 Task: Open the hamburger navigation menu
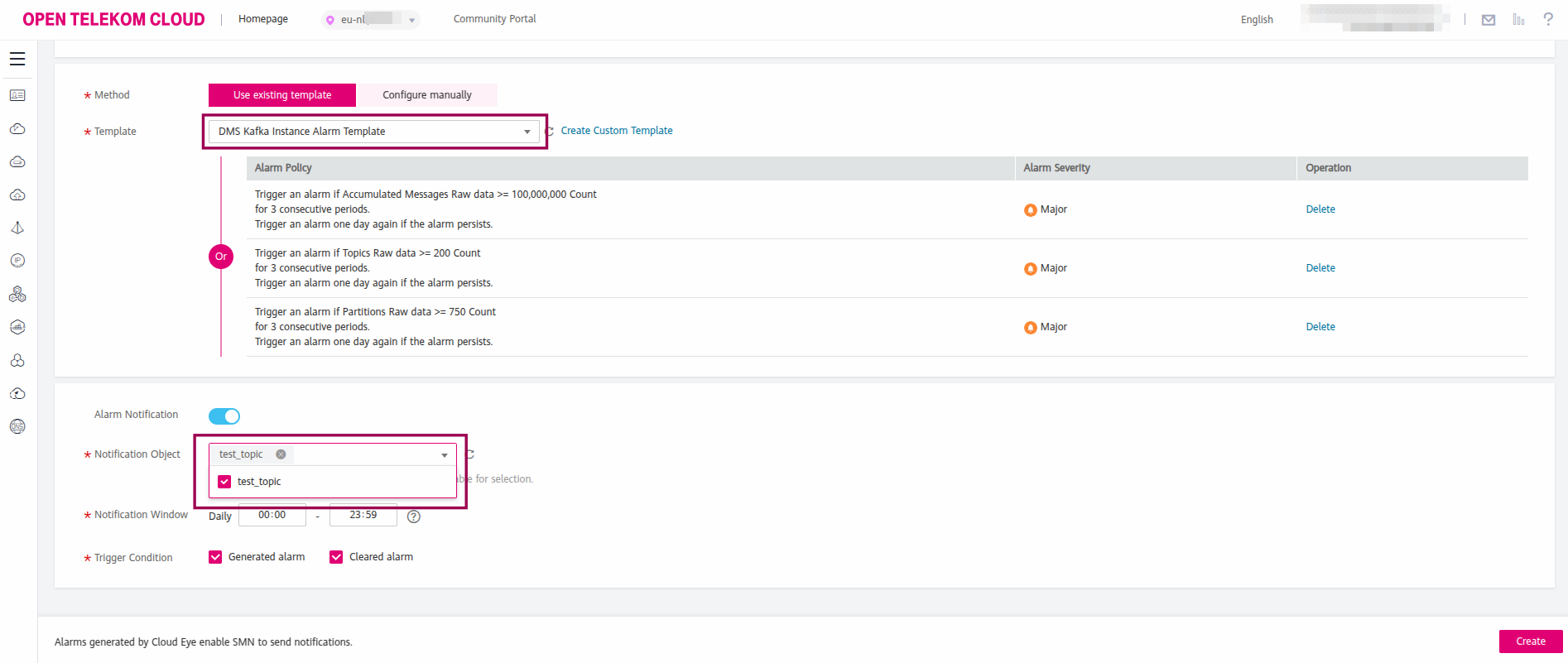point(17,59)
